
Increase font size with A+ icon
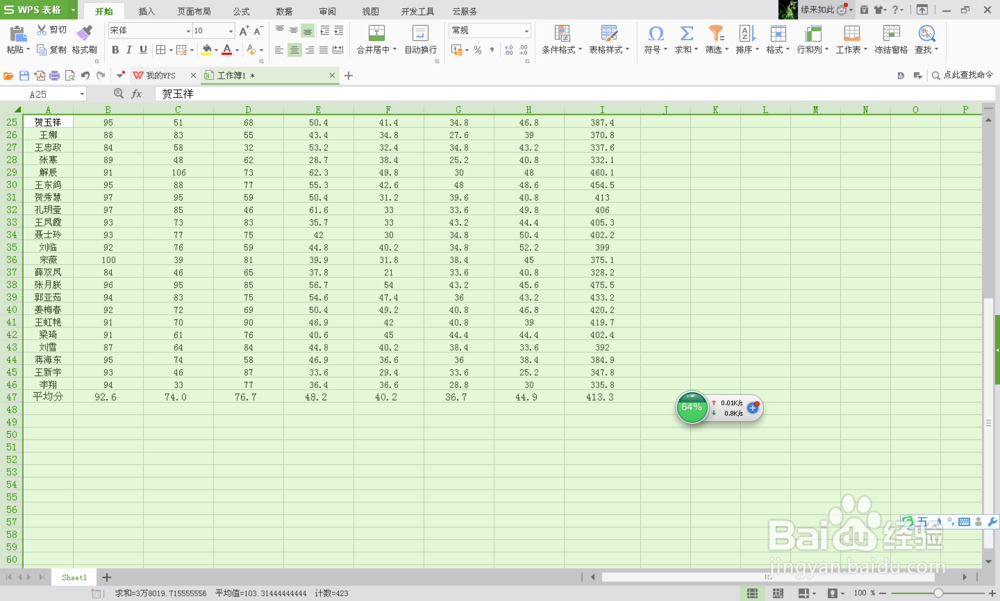pyautogui.click(x=244, y=31)
